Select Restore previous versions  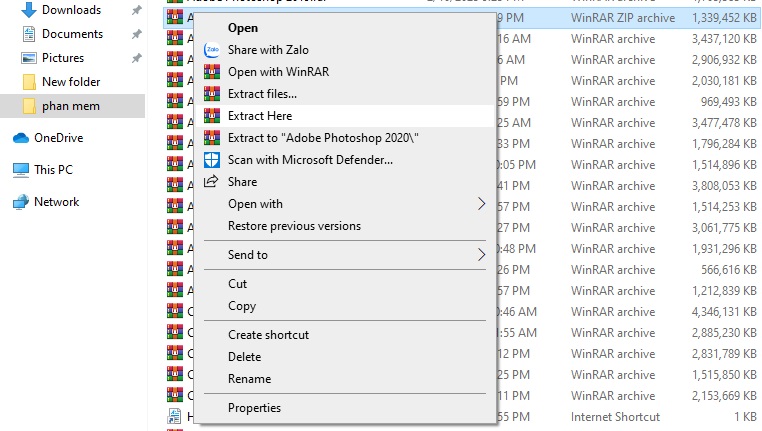pyautogui.click(x=294, y=226)
